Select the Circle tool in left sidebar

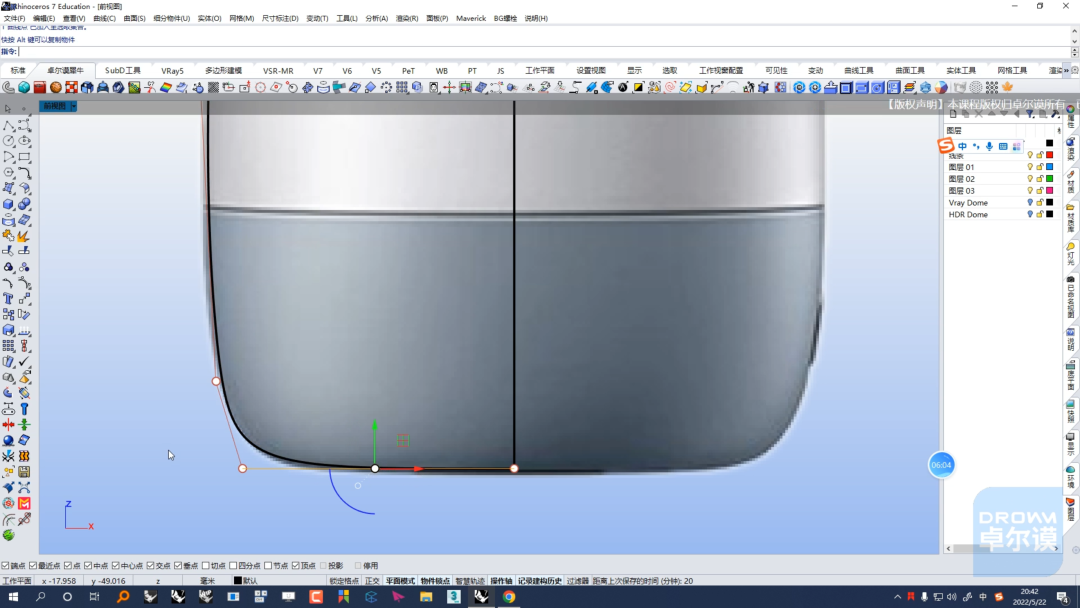[8, 140]
